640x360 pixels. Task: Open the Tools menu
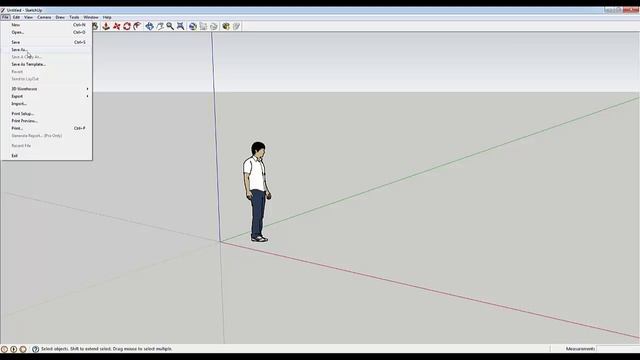[74, 18]
